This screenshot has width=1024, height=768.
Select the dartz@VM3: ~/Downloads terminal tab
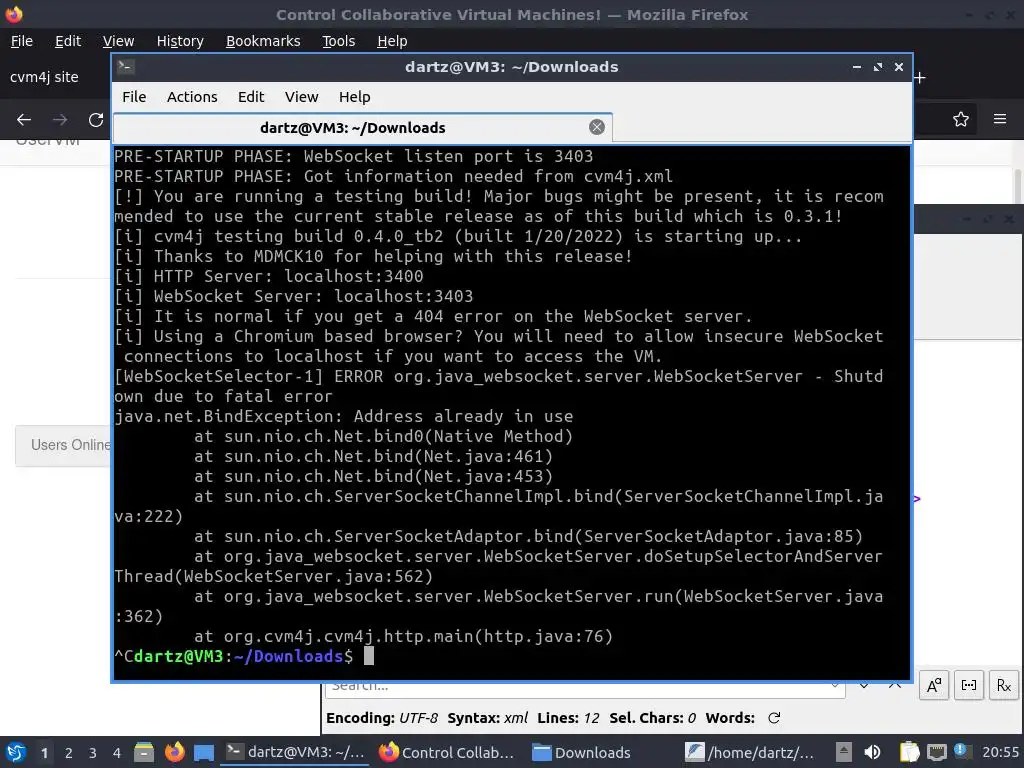point(362,127)
